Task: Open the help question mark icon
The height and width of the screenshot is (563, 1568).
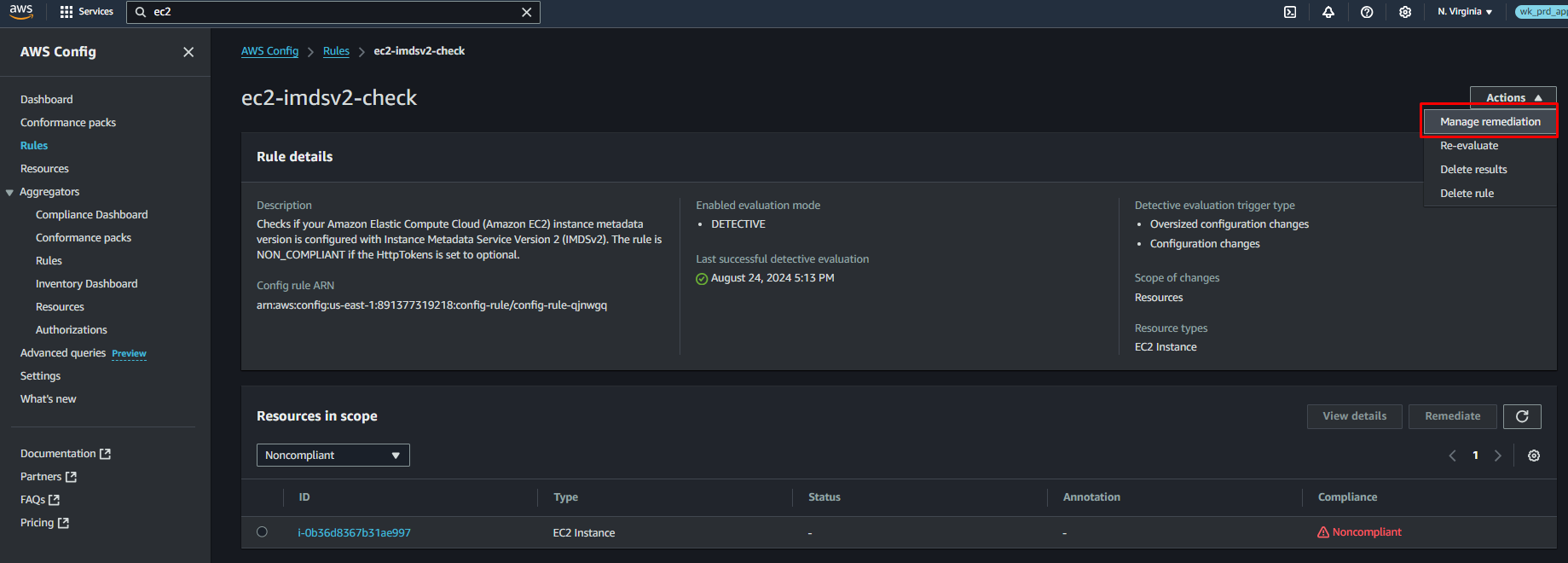Action: point(1367,12)
